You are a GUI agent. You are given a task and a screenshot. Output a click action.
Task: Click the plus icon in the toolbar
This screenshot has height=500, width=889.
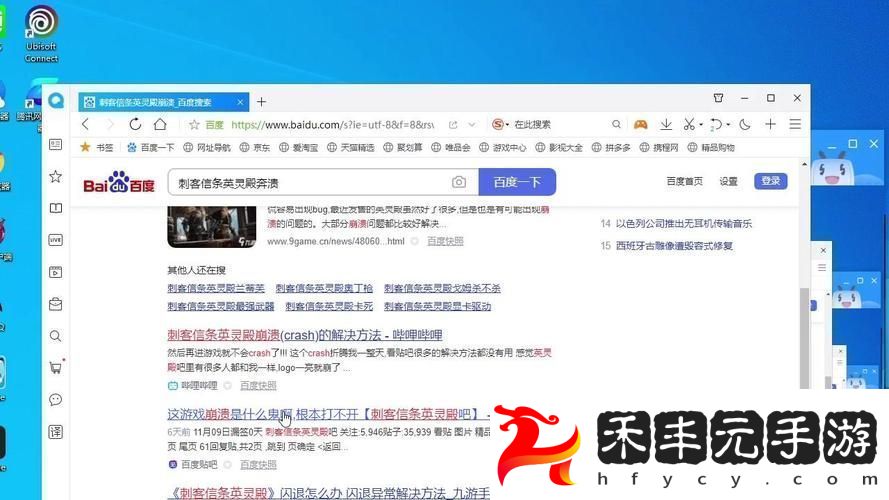pyautogui.click(x=771, y=124)
